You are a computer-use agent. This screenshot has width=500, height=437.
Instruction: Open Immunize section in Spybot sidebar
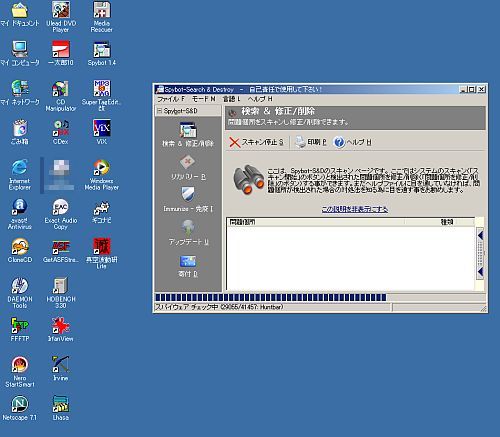tap(188, 200)
